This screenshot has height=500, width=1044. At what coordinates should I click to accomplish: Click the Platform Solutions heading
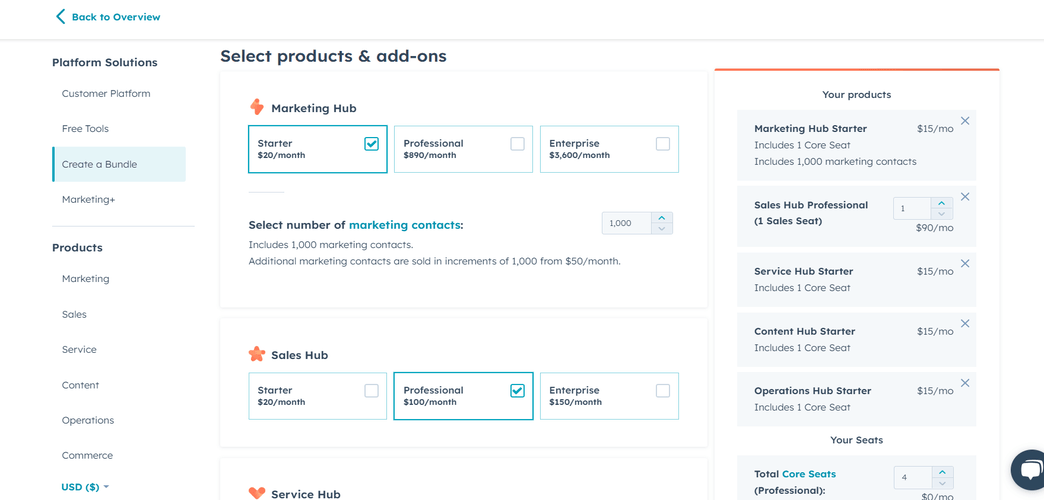pos(105,63)
